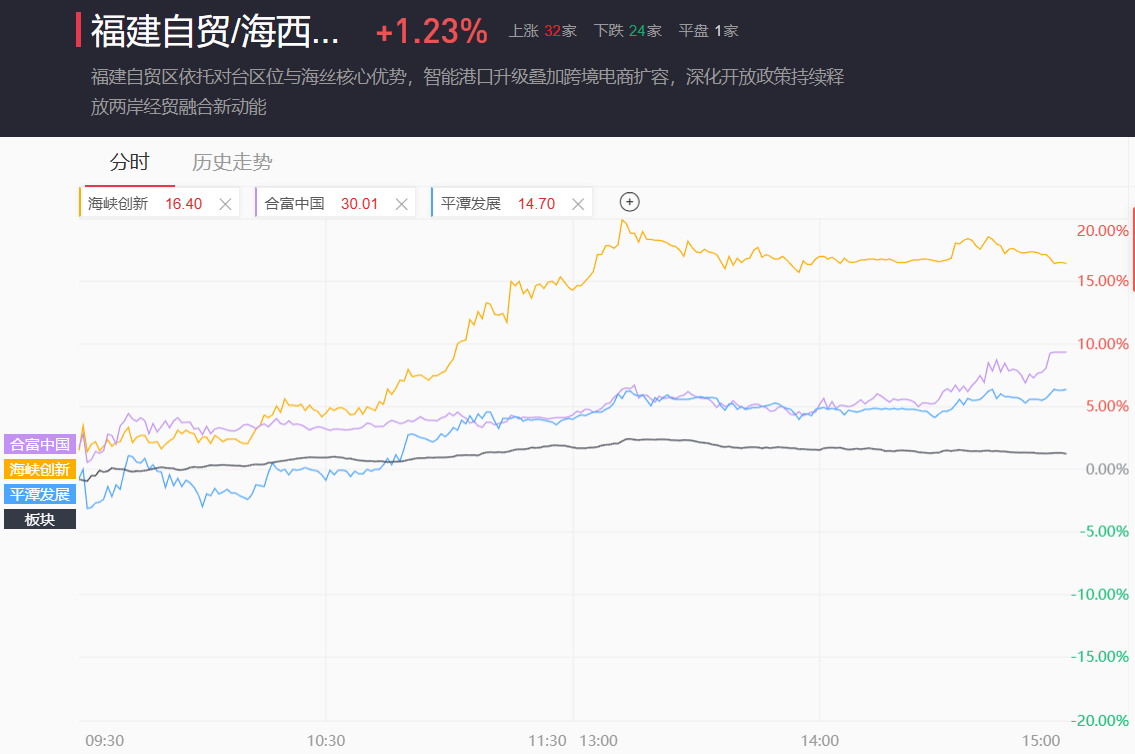Open the 海峡创新 16.40 stock chip

(143, 204)
